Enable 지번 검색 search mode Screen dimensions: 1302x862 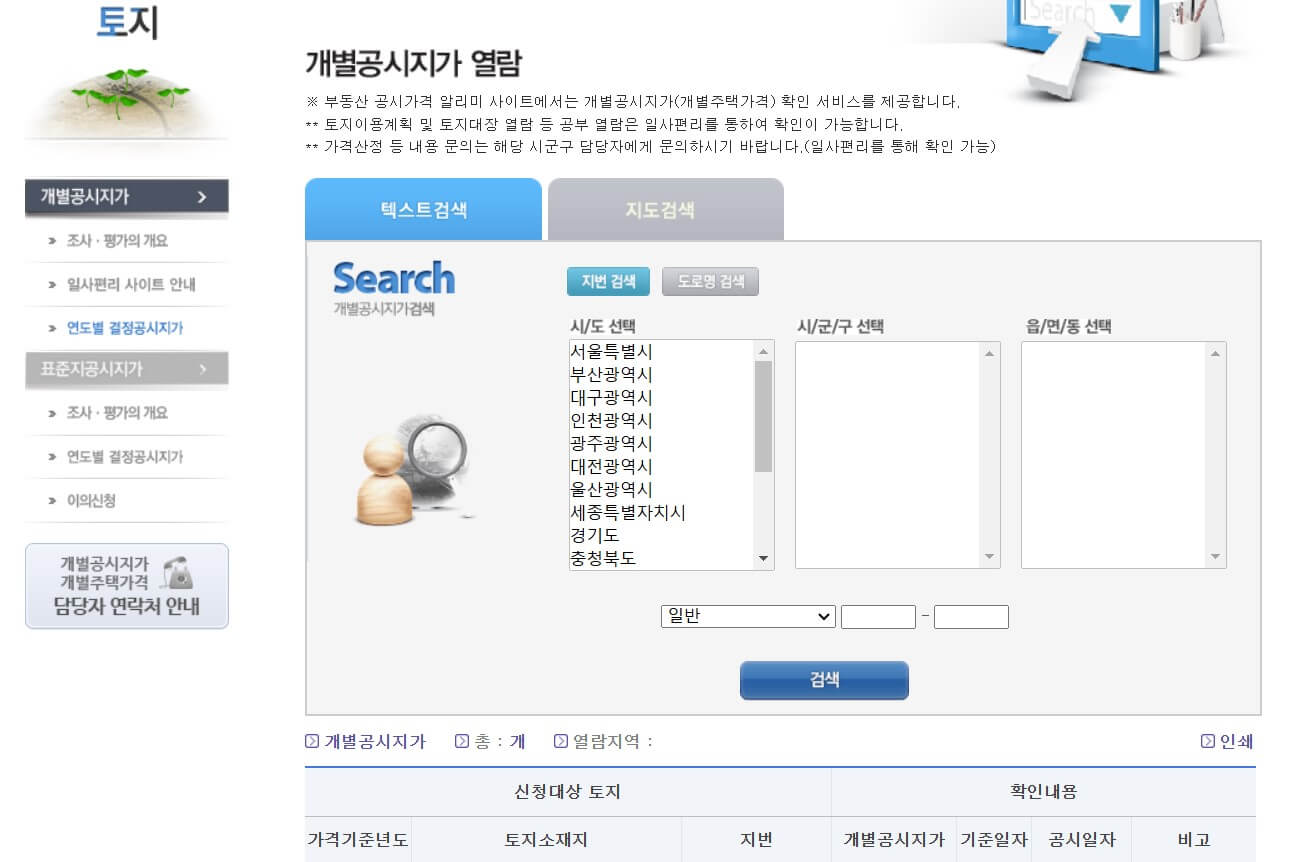(610, 281)
